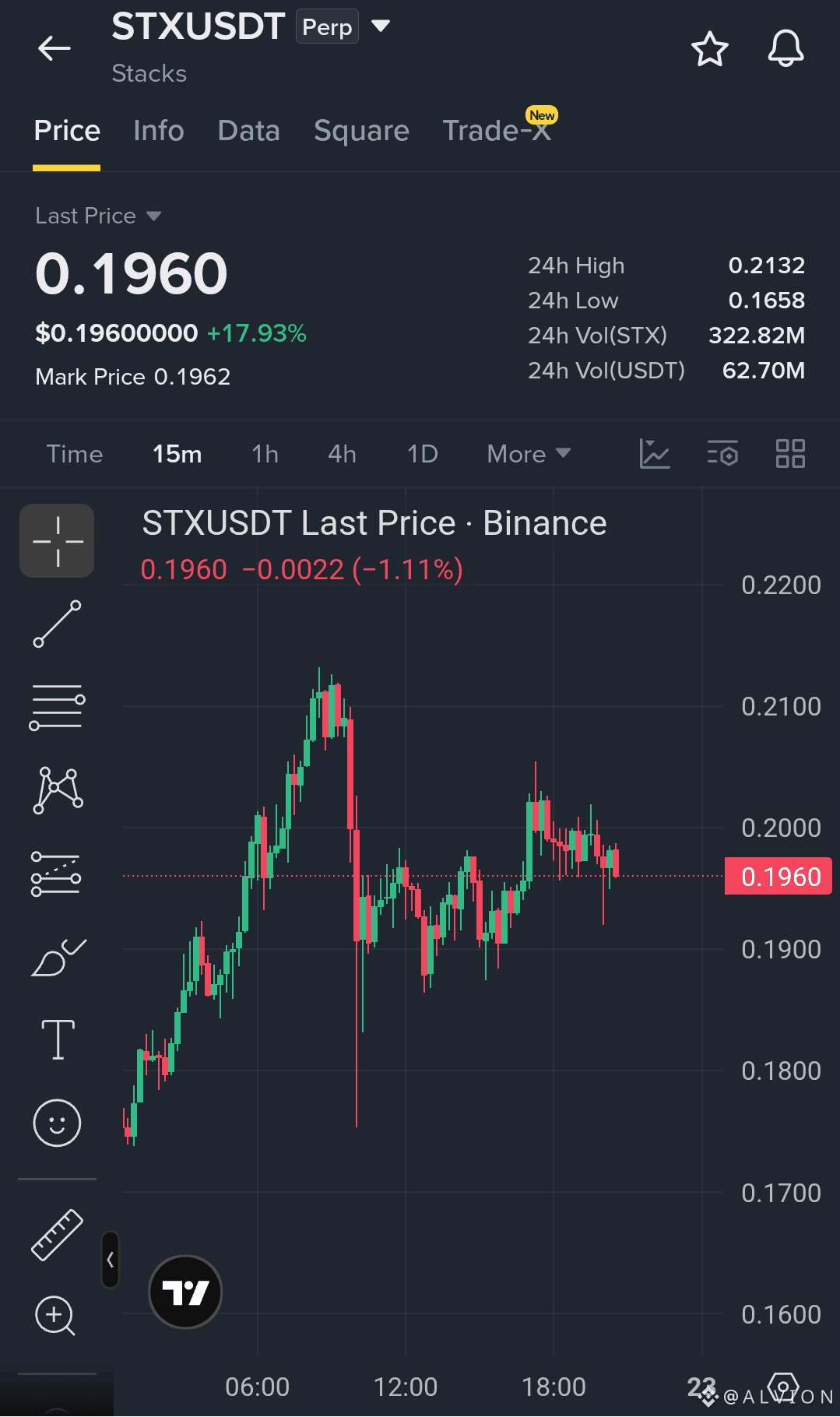The image size is (840, 1417).
Task: Open the emoji sticker tool
Action: click(57, 1123)
